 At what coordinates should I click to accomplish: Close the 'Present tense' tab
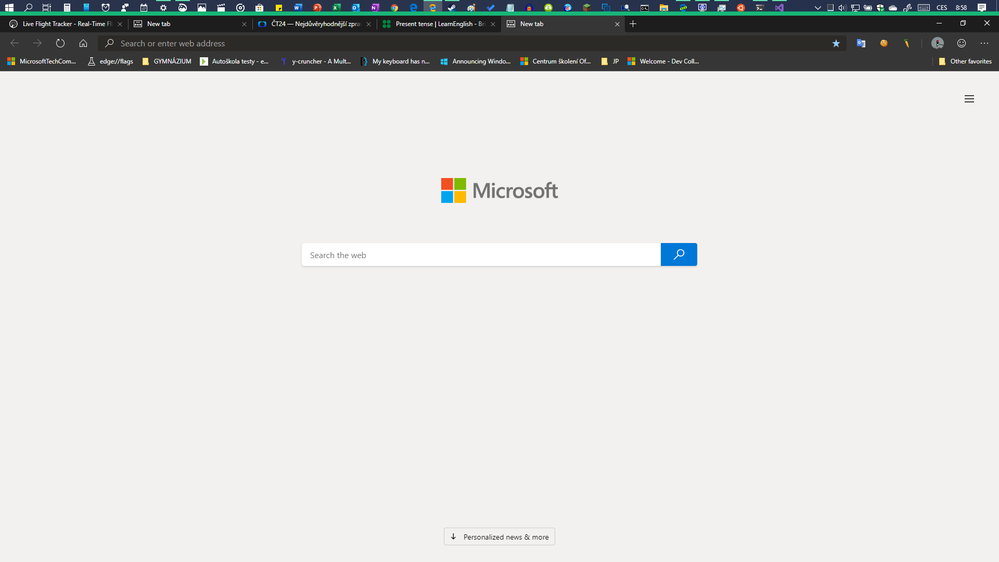pyautogui.click(x=492, y=24)
